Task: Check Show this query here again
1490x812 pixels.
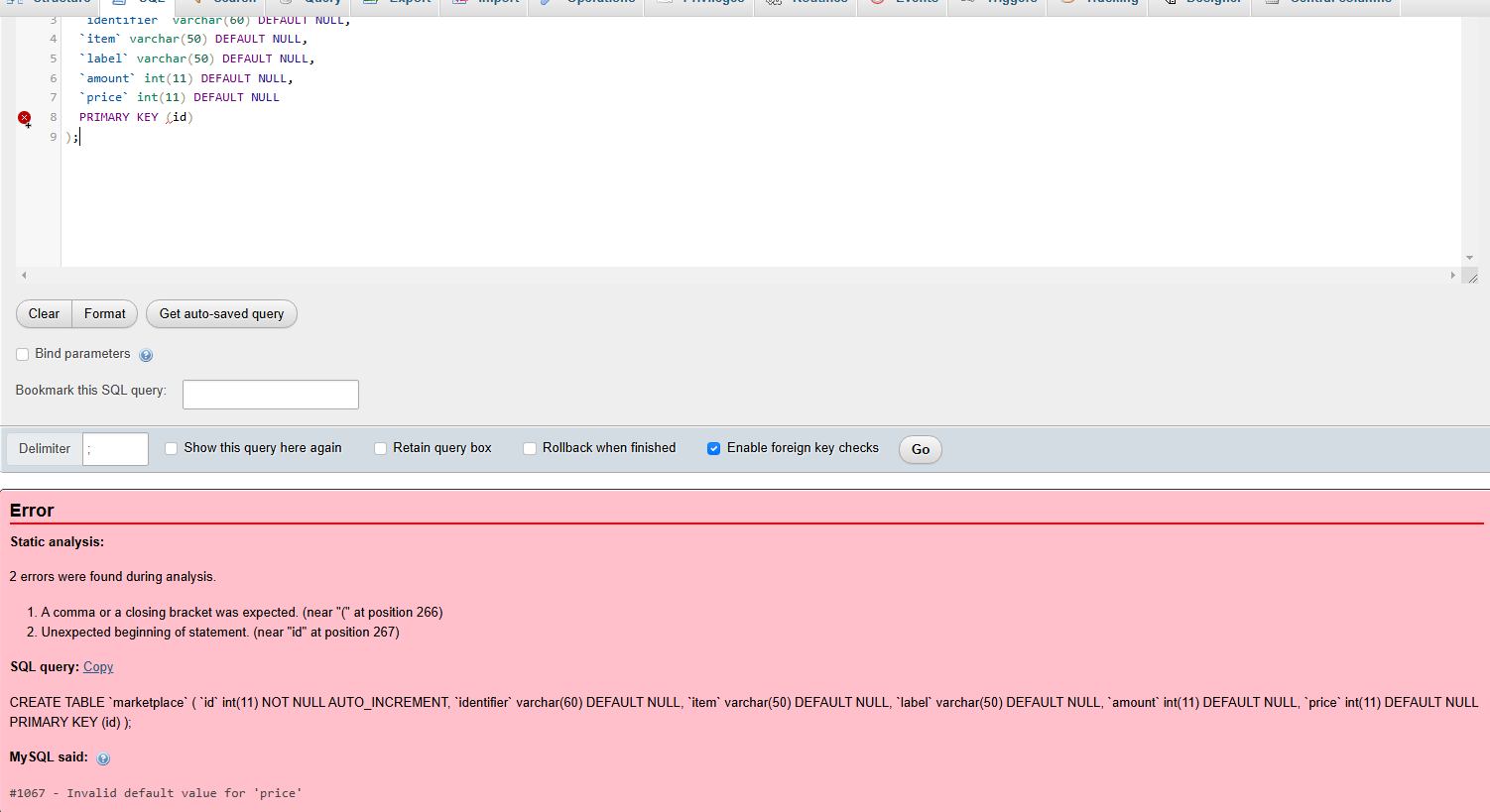Action: 172,448
